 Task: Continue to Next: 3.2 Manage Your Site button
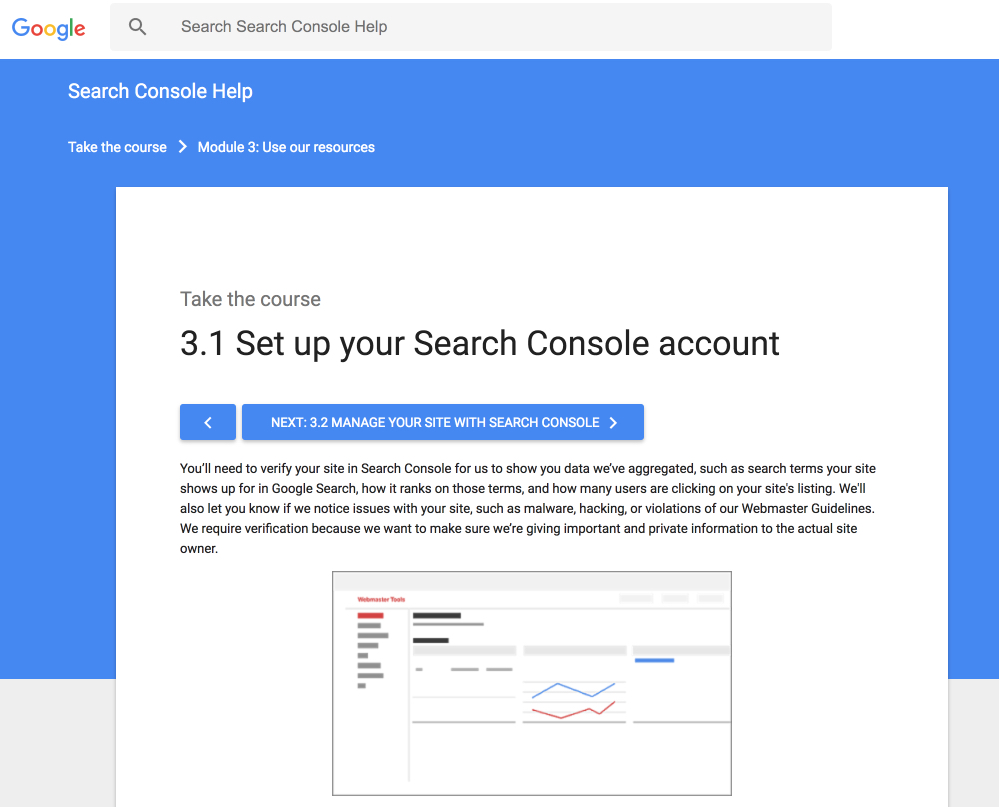[443, 422]
